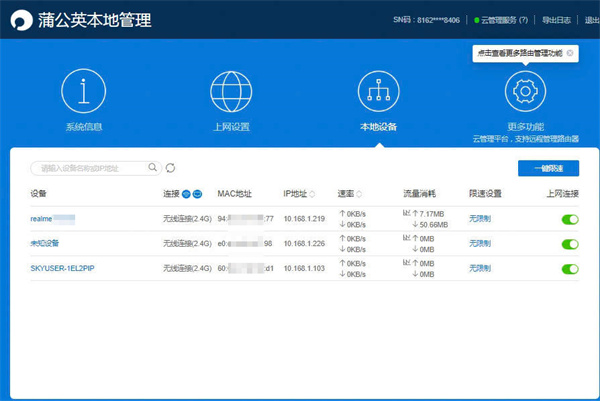Open 更多功能 gear icon
Screen dimensions: 600x401
[525, 92]
